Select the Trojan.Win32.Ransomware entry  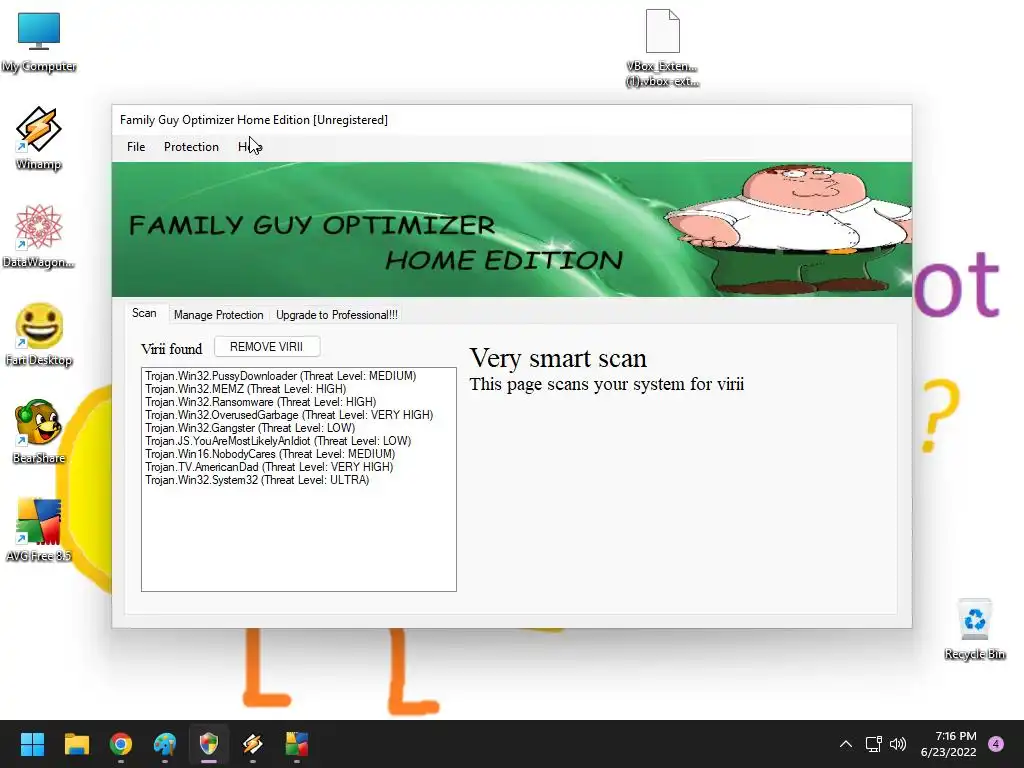click(261, 402)
